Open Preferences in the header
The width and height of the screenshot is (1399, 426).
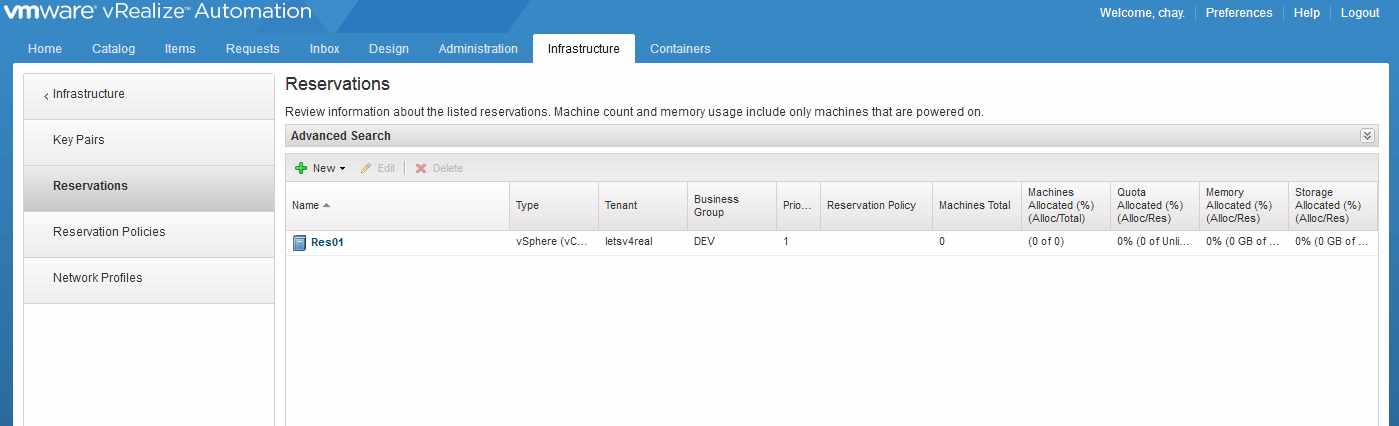tap(1239, 13)
